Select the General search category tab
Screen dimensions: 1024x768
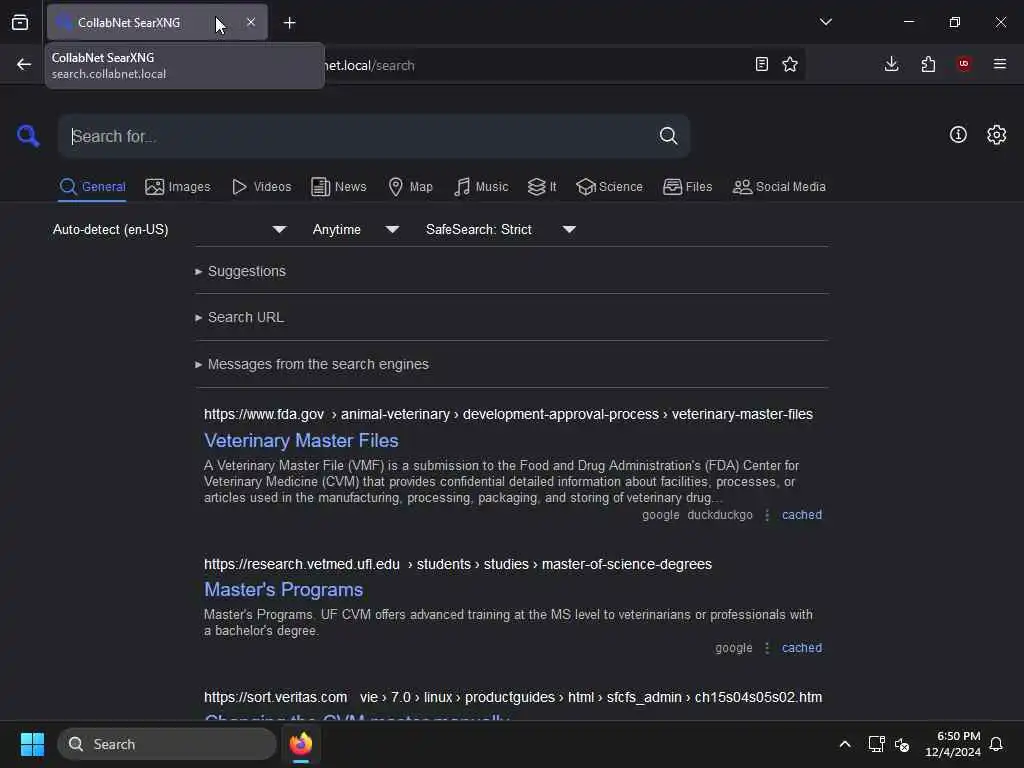[x=92, y=187]
